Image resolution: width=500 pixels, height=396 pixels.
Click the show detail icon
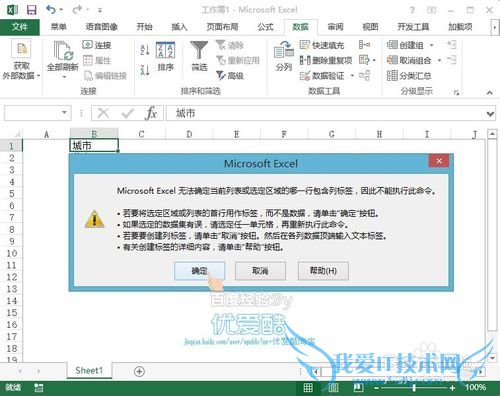(x=452, y=44)
